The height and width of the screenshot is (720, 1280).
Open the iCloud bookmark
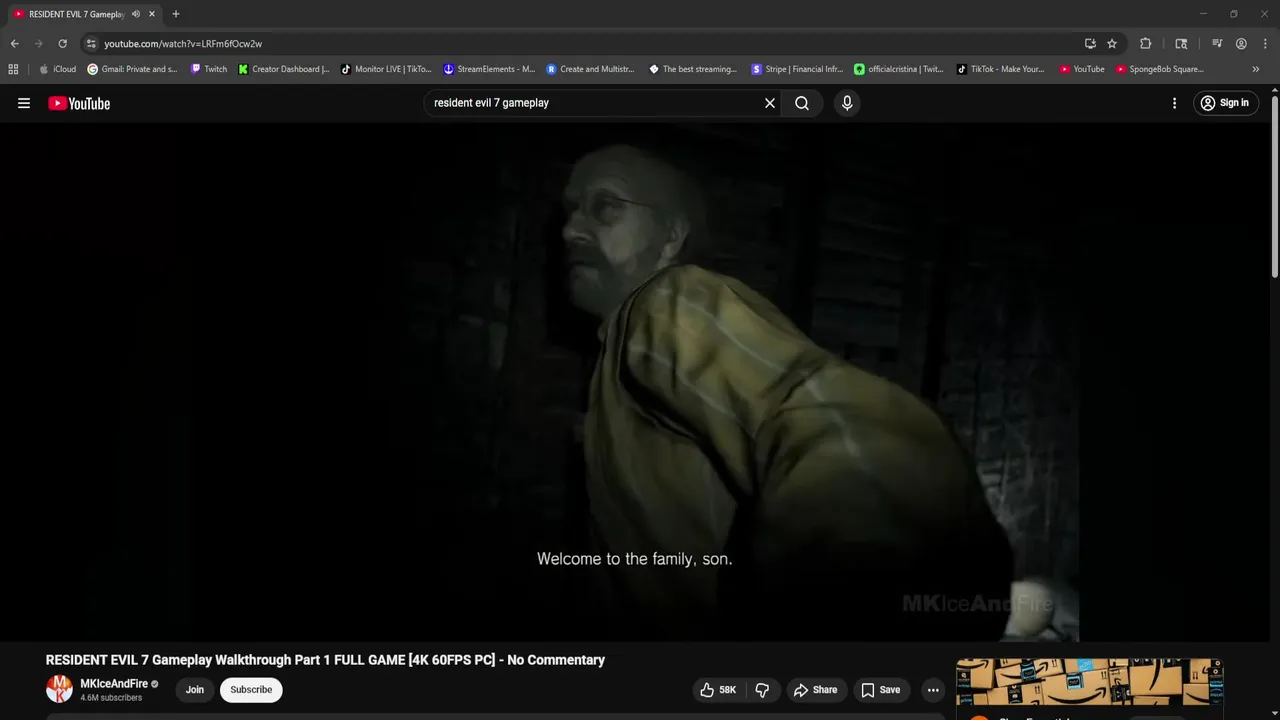pos(57,69)
